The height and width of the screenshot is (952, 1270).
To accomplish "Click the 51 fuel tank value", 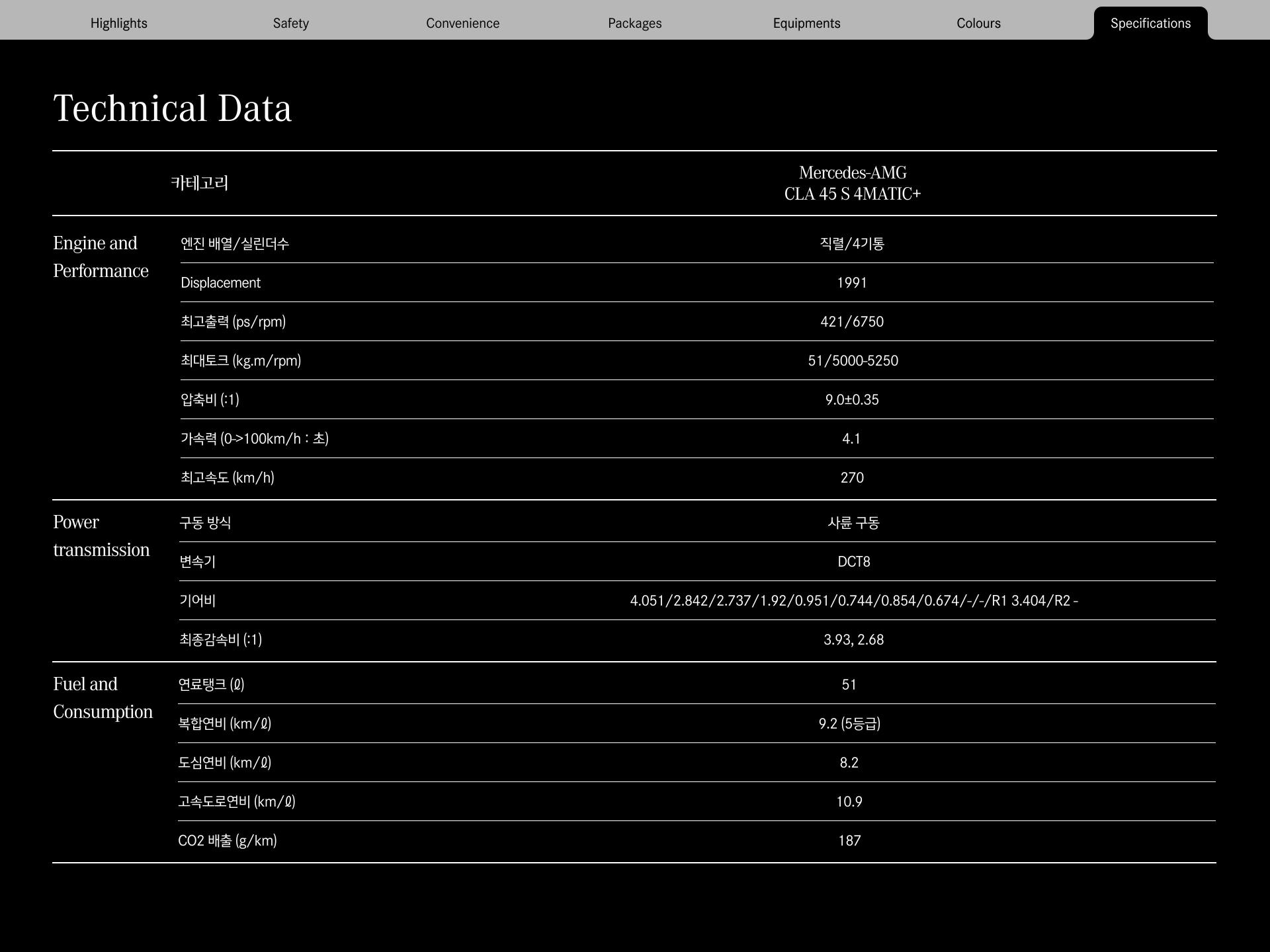I will coord(849,685).
